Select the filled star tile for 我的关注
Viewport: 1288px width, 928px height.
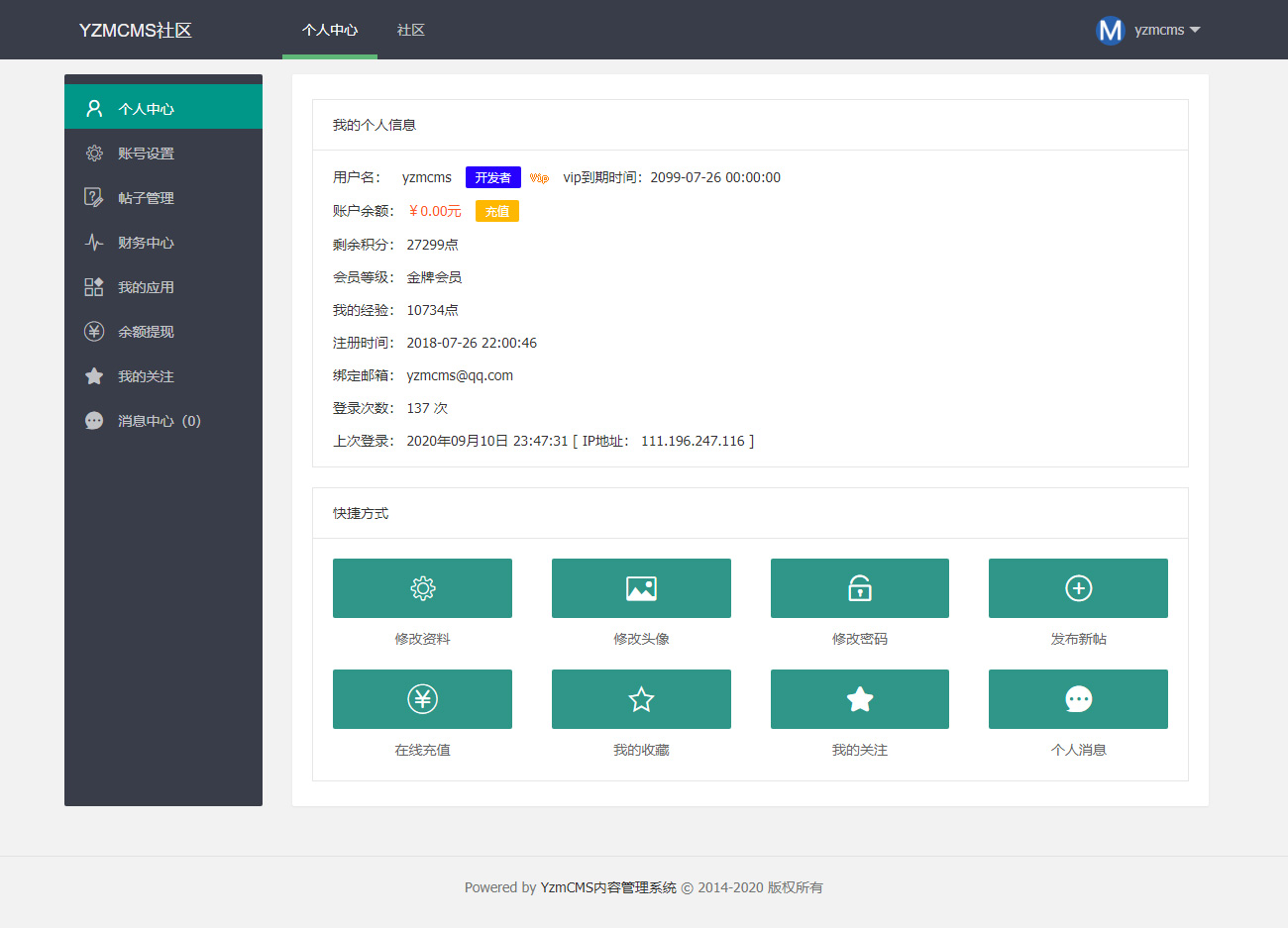859,699
